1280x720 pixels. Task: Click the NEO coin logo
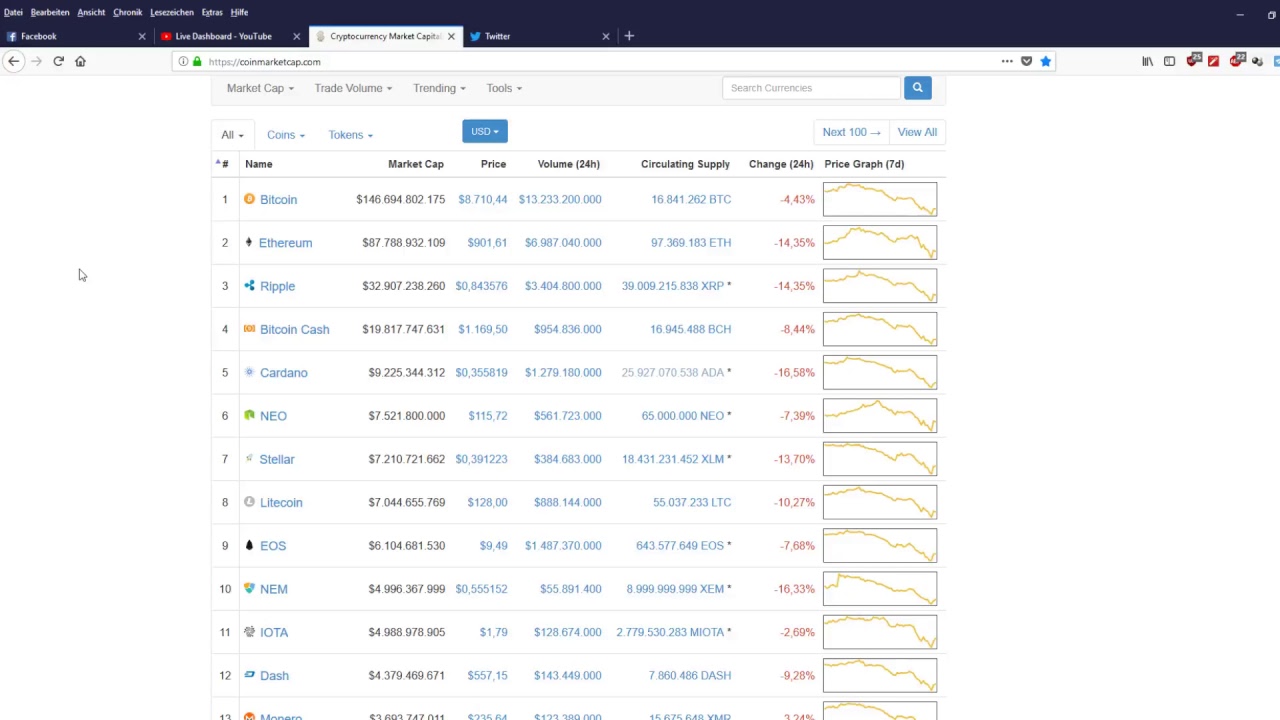coord(249,415)
